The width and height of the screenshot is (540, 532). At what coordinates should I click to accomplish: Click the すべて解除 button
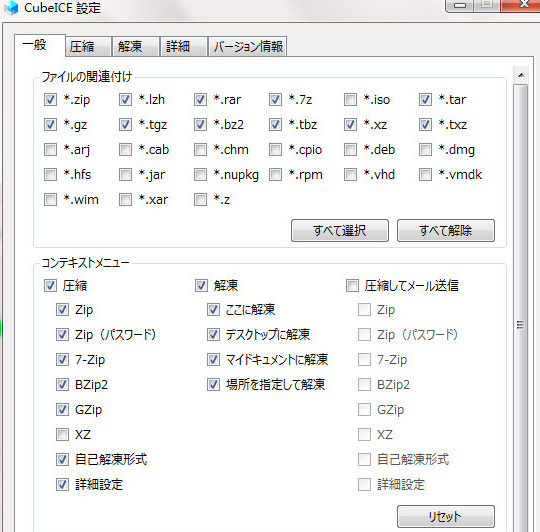[446, 230]
